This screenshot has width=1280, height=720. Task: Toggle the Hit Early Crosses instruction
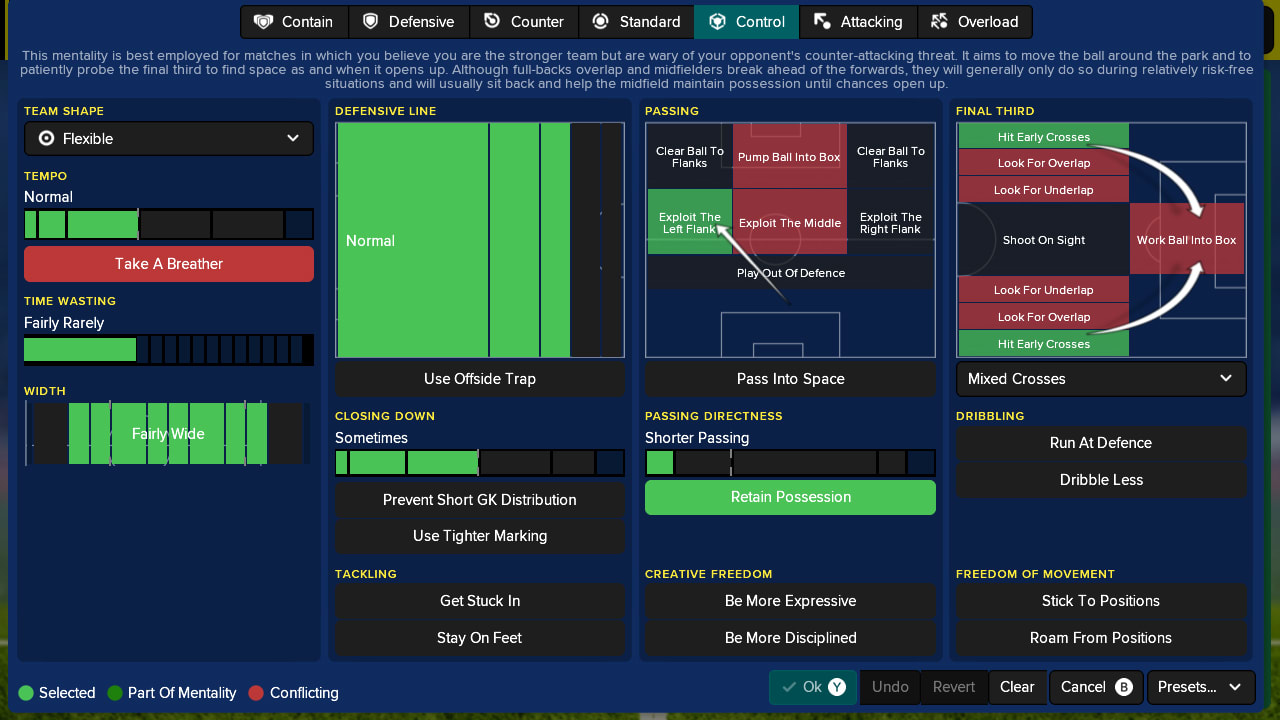point(1043,136)
